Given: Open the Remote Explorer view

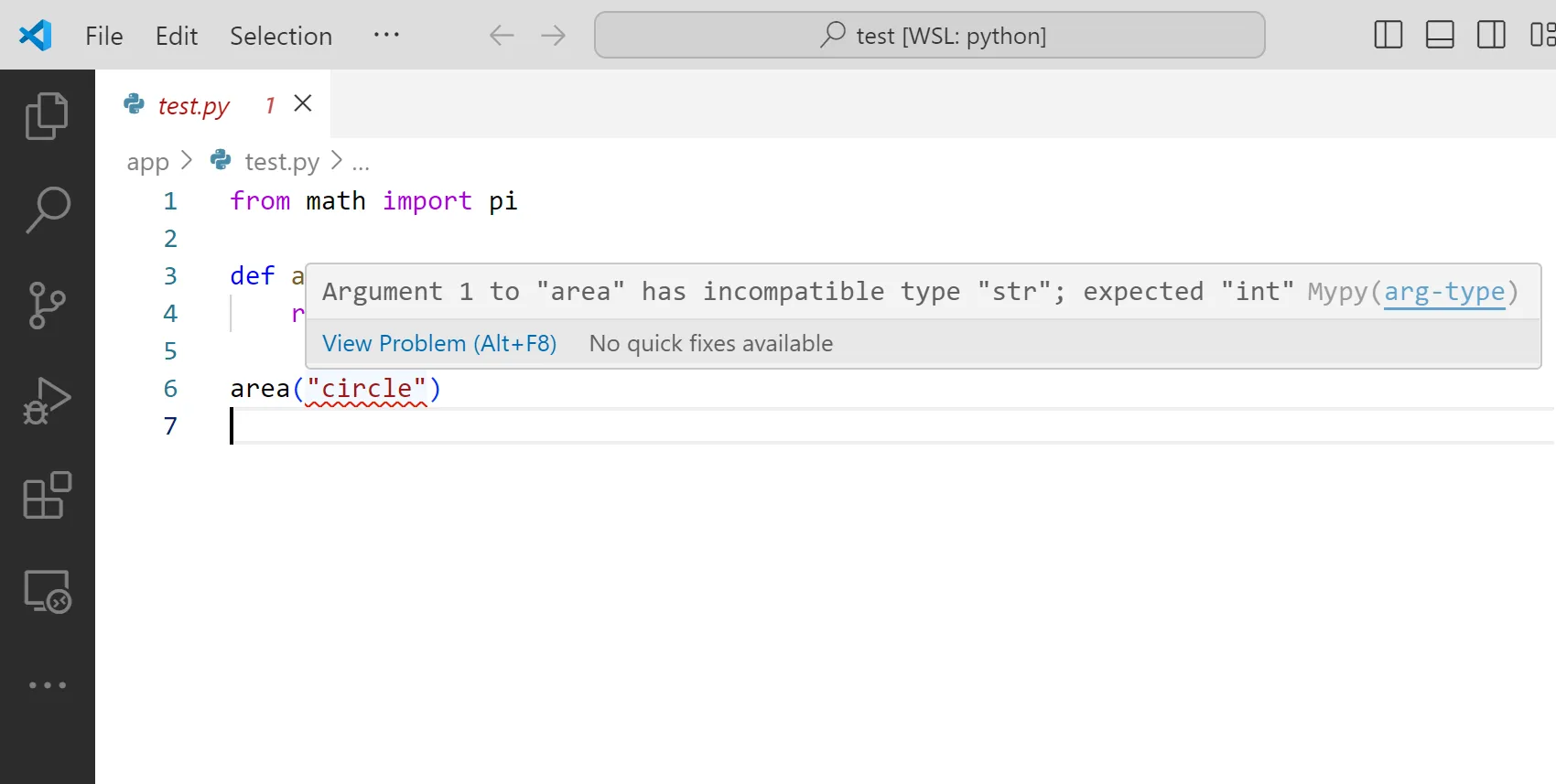Looking at the screenshot, I should pos(47,591).
